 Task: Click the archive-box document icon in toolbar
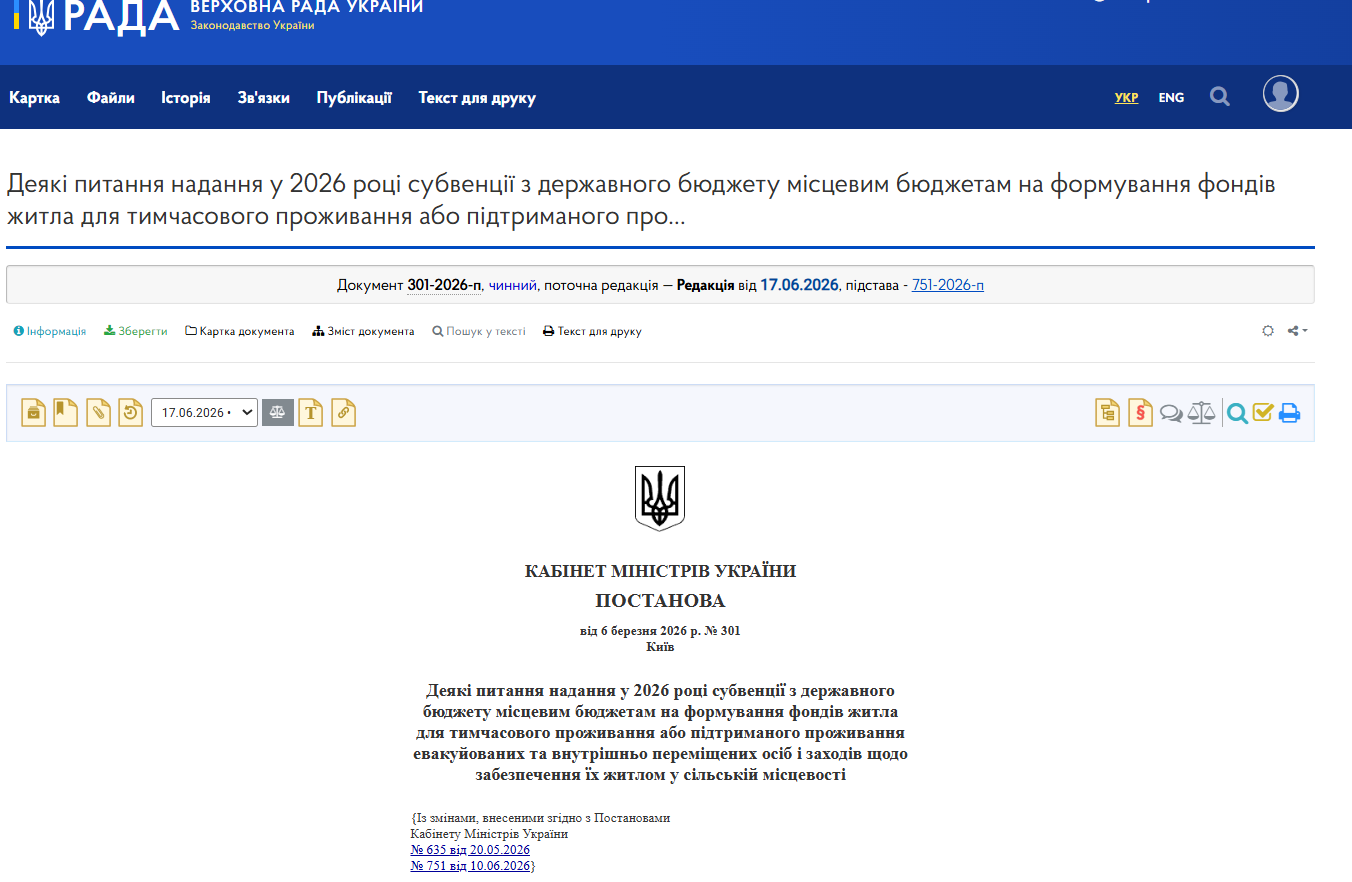coord(34,412)
